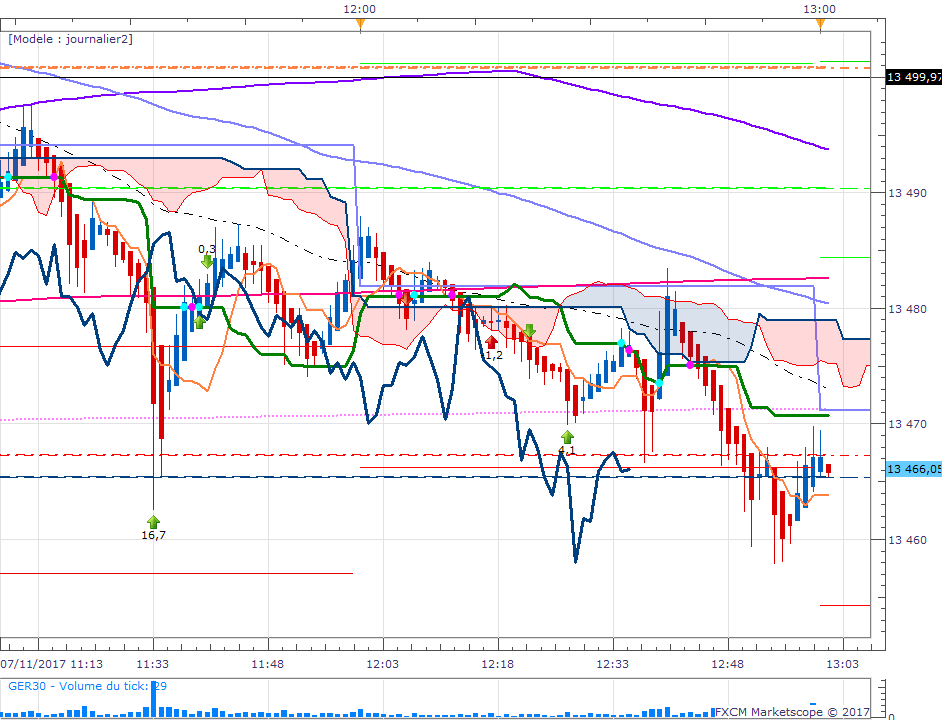The height and width of the screenshot is (720, 943).
Task: Click the tallest tick volume bar at 11:33
Action: tap(153, 700)
